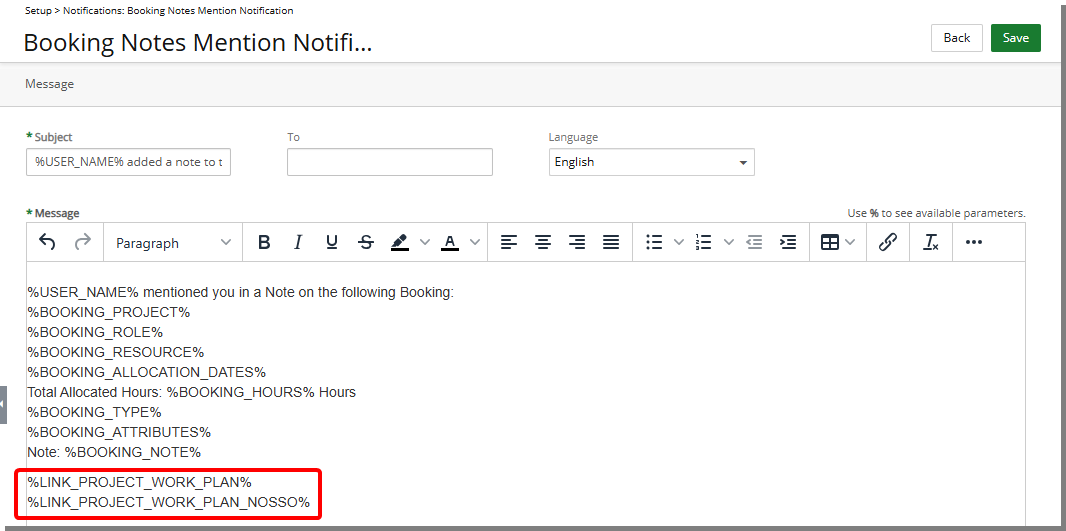Open the table options arrow
The width and height of the screenshot is (1066, 531).
click(x=850, y=242)
